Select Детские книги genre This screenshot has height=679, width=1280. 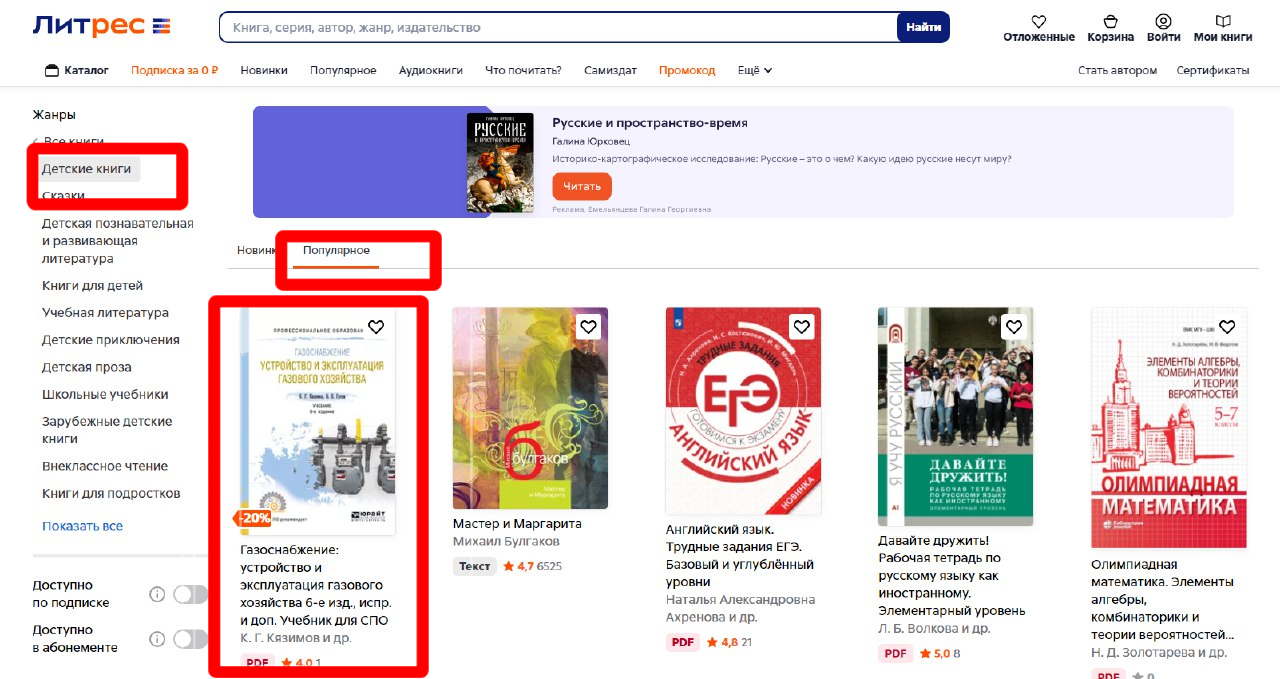click(x=87, y=169)
